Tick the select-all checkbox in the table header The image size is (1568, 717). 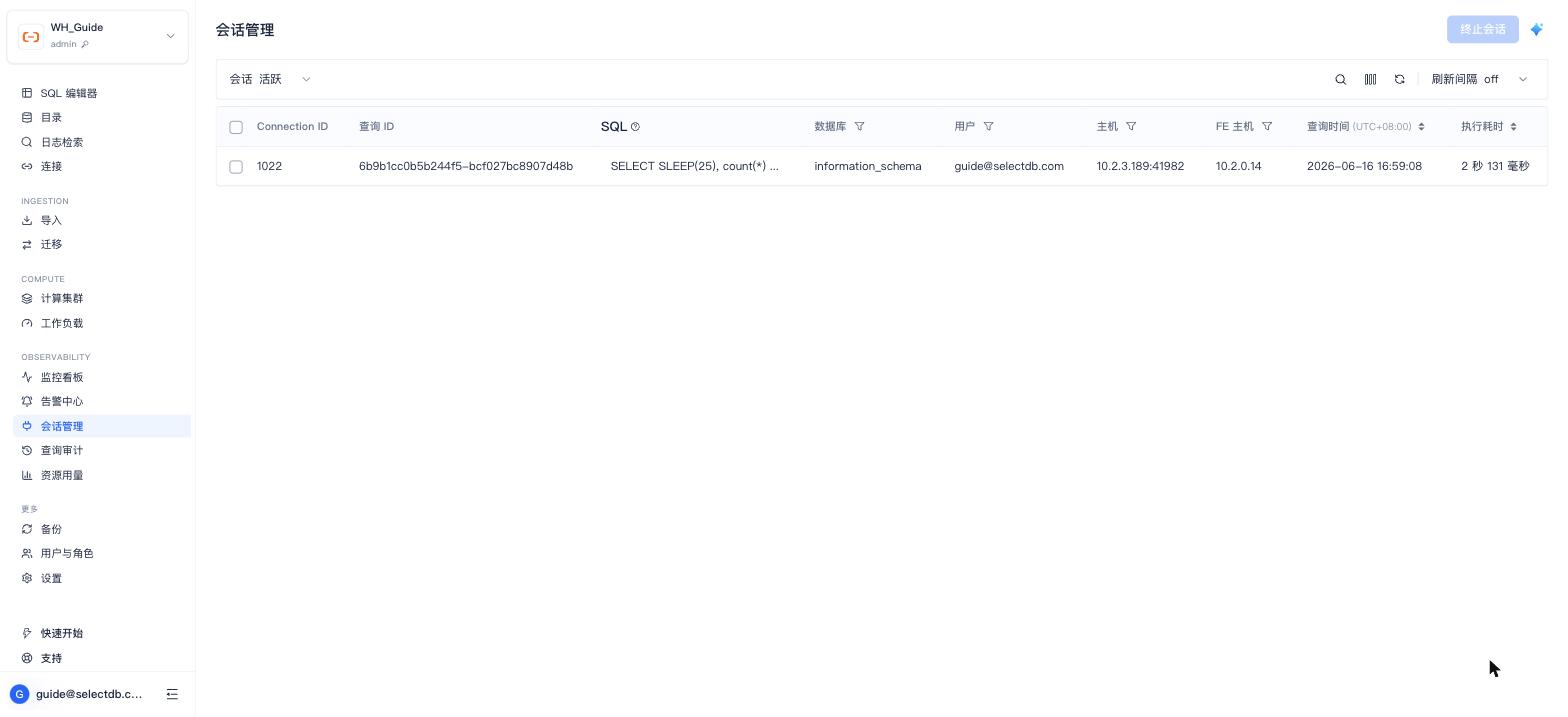coord(236,127)
